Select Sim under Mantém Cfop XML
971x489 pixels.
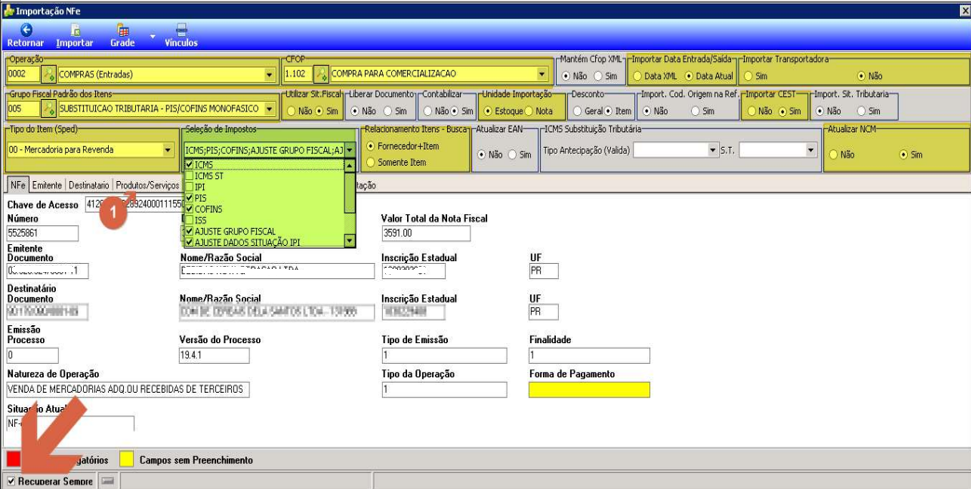coord(597,76)
